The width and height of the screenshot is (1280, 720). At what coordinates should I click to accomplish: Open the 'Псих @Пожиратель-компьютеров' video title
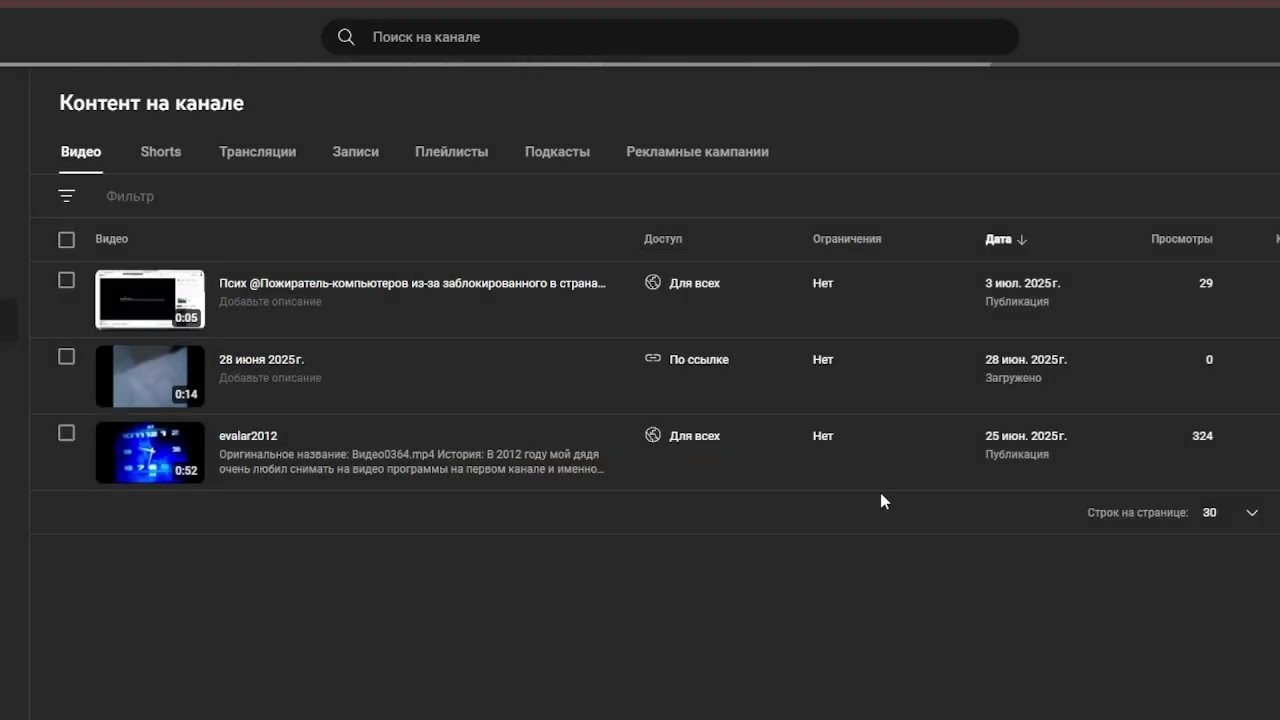[x=412, y=283]
